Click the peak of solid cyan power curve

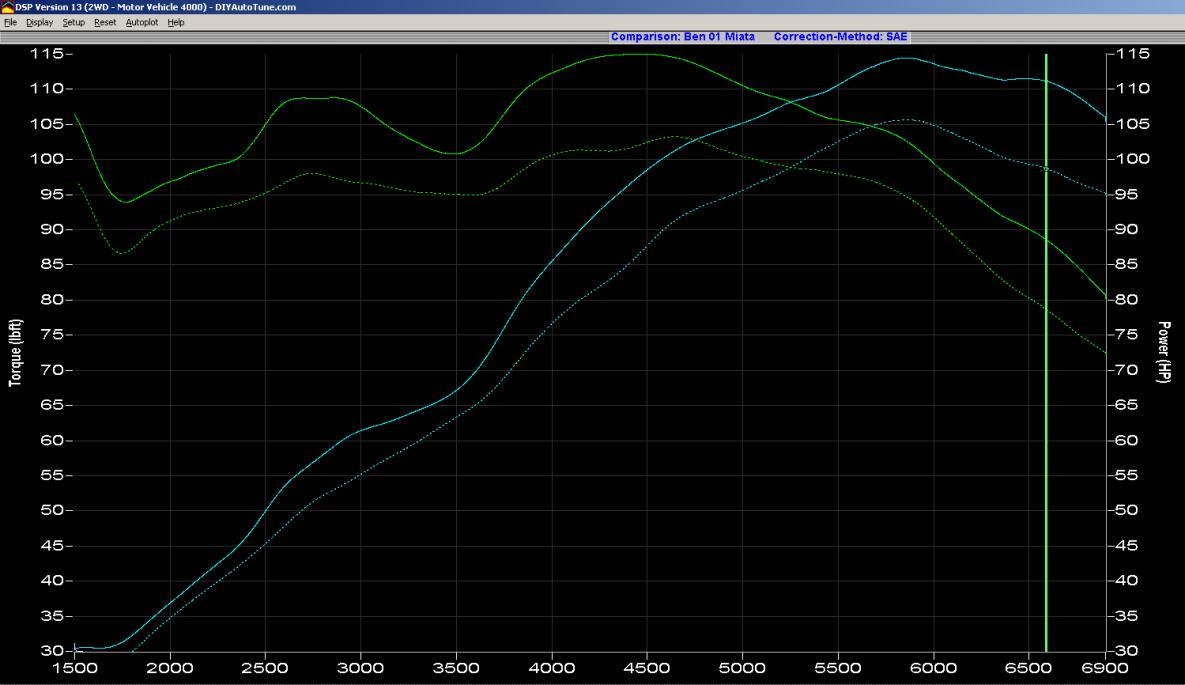(x=903, y=58)
